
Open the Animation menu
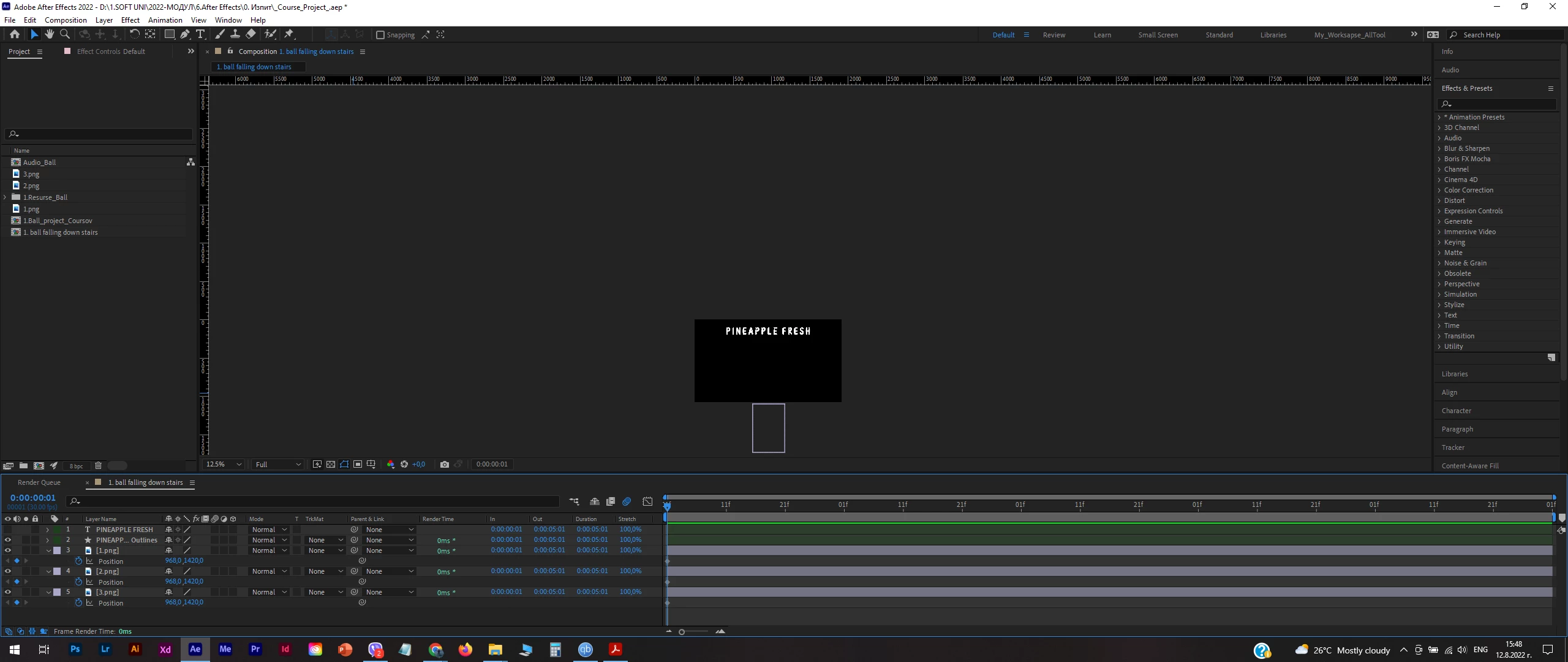(165, 20)
